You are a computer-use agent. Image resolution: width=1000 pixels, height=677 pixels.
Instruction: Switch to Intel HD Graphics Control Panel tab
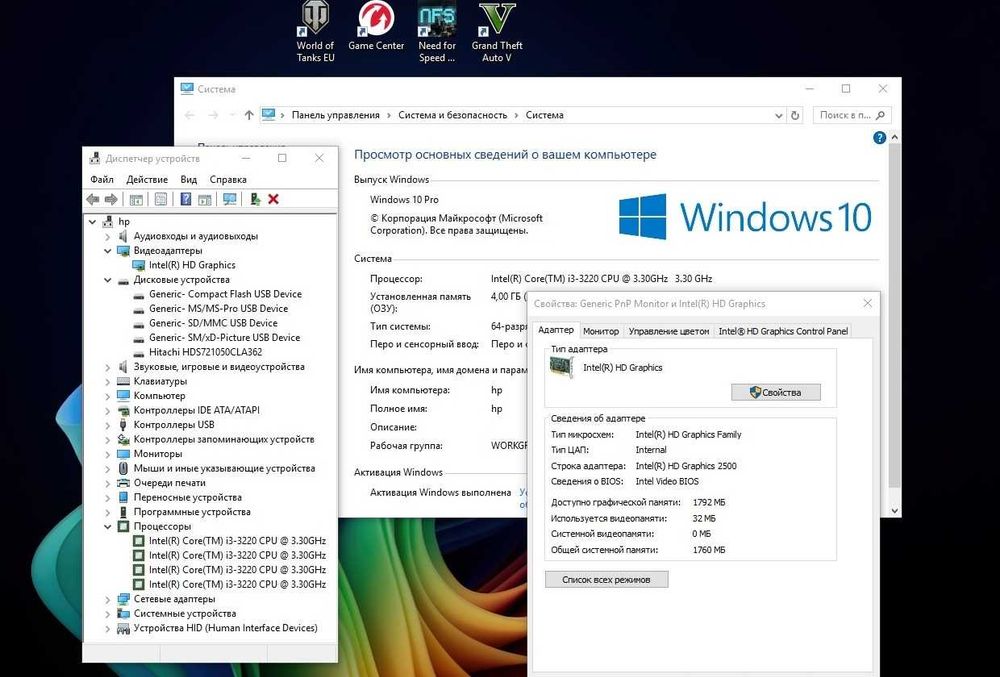(783, 331)
